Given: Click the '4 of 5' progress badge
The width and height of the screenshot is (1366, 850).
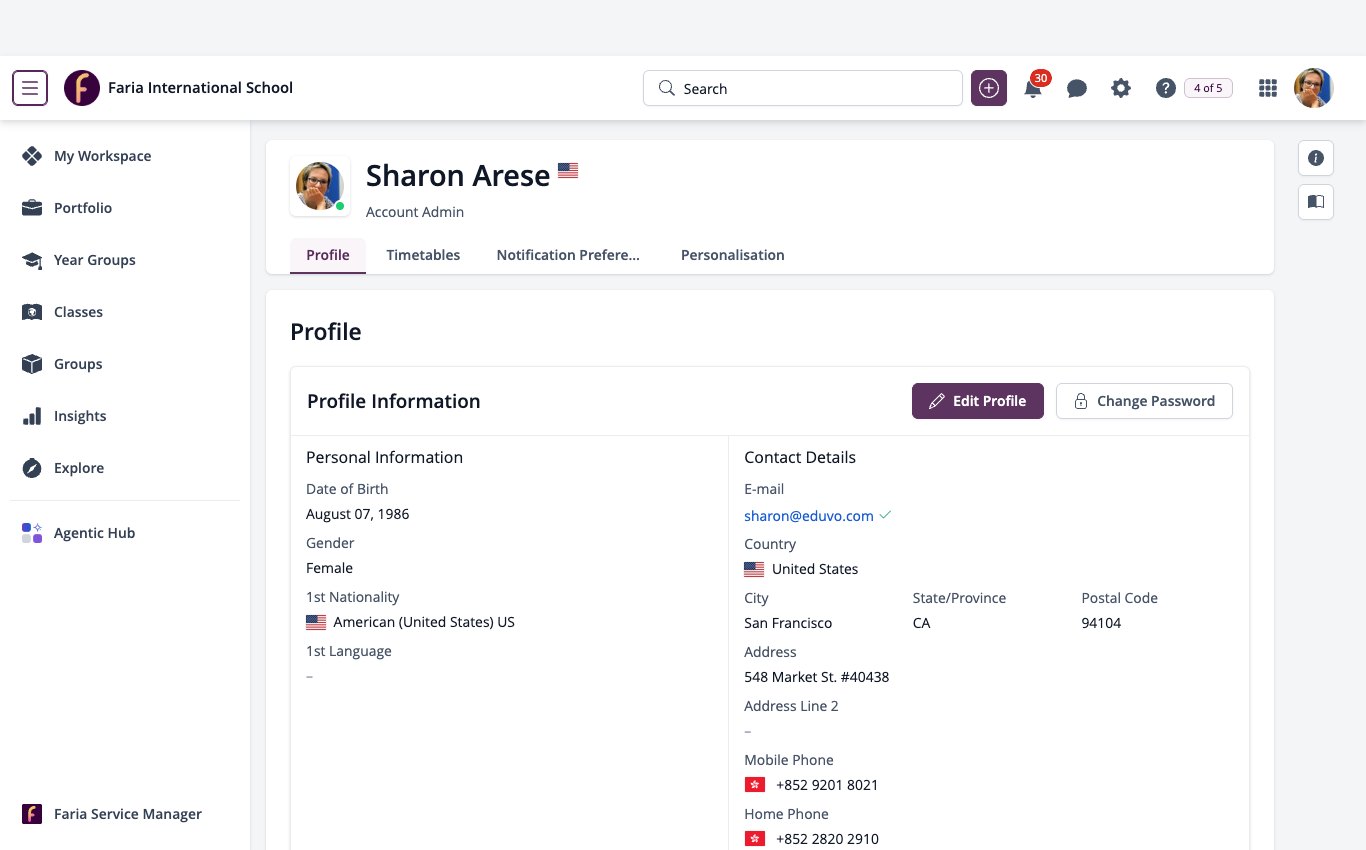Looking at the screenshot, I should 1208,88.
